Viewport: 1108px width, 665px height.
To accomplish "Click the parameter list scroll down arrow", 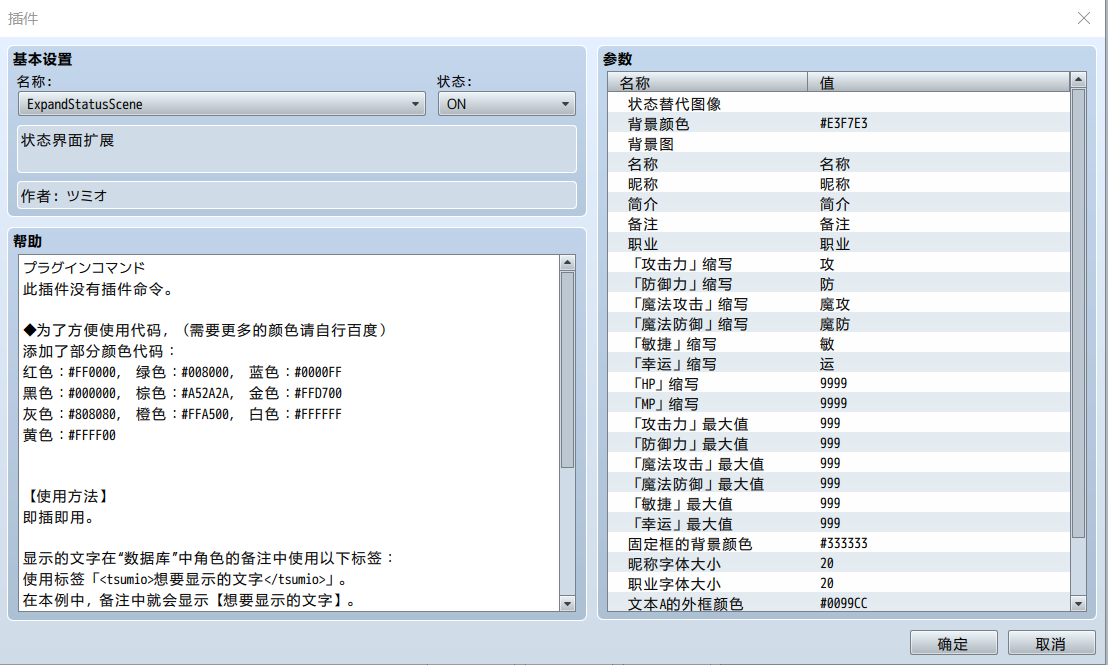I will 1078,604.
